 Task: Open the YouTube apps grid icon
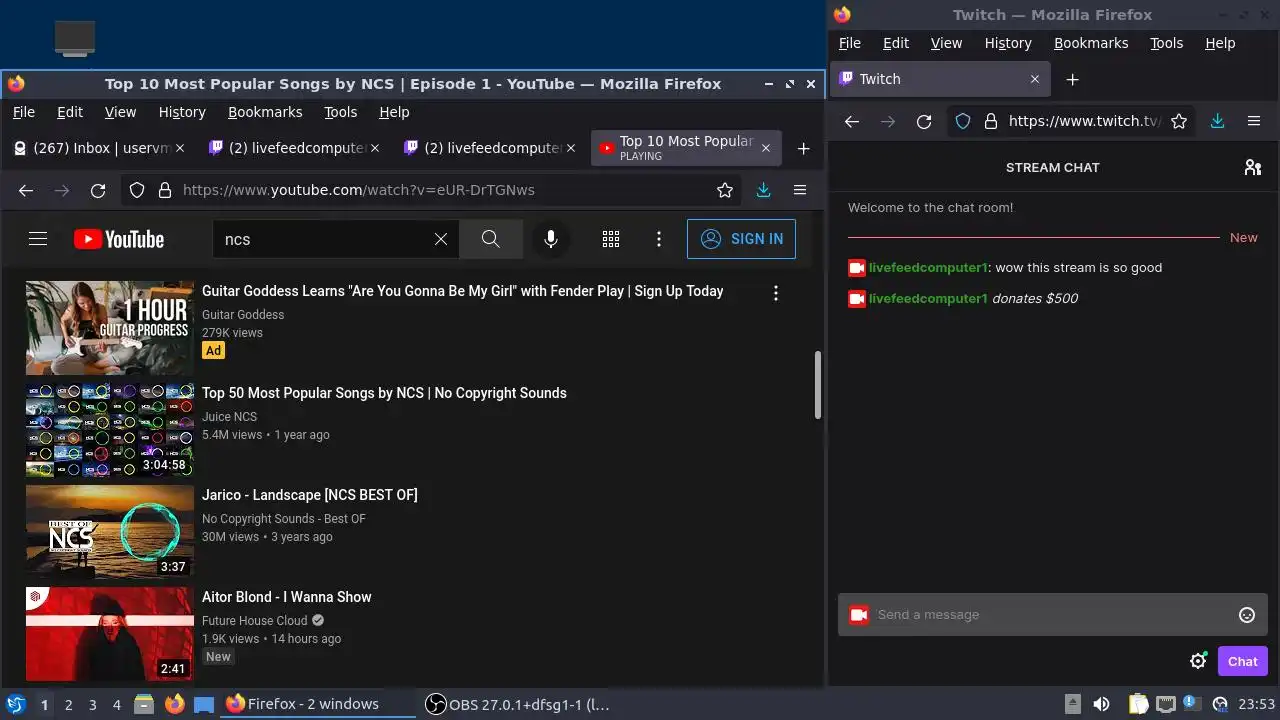click(611, 239)
